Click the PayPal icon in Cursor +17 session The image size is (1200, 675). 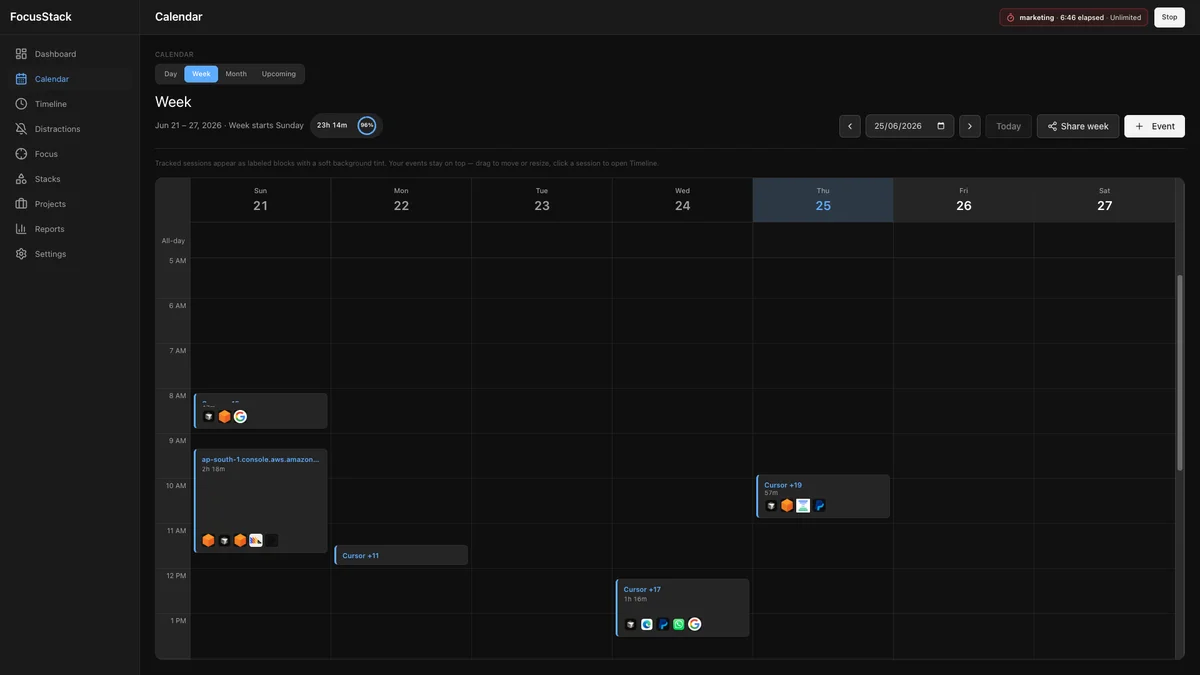pos(663,624)
